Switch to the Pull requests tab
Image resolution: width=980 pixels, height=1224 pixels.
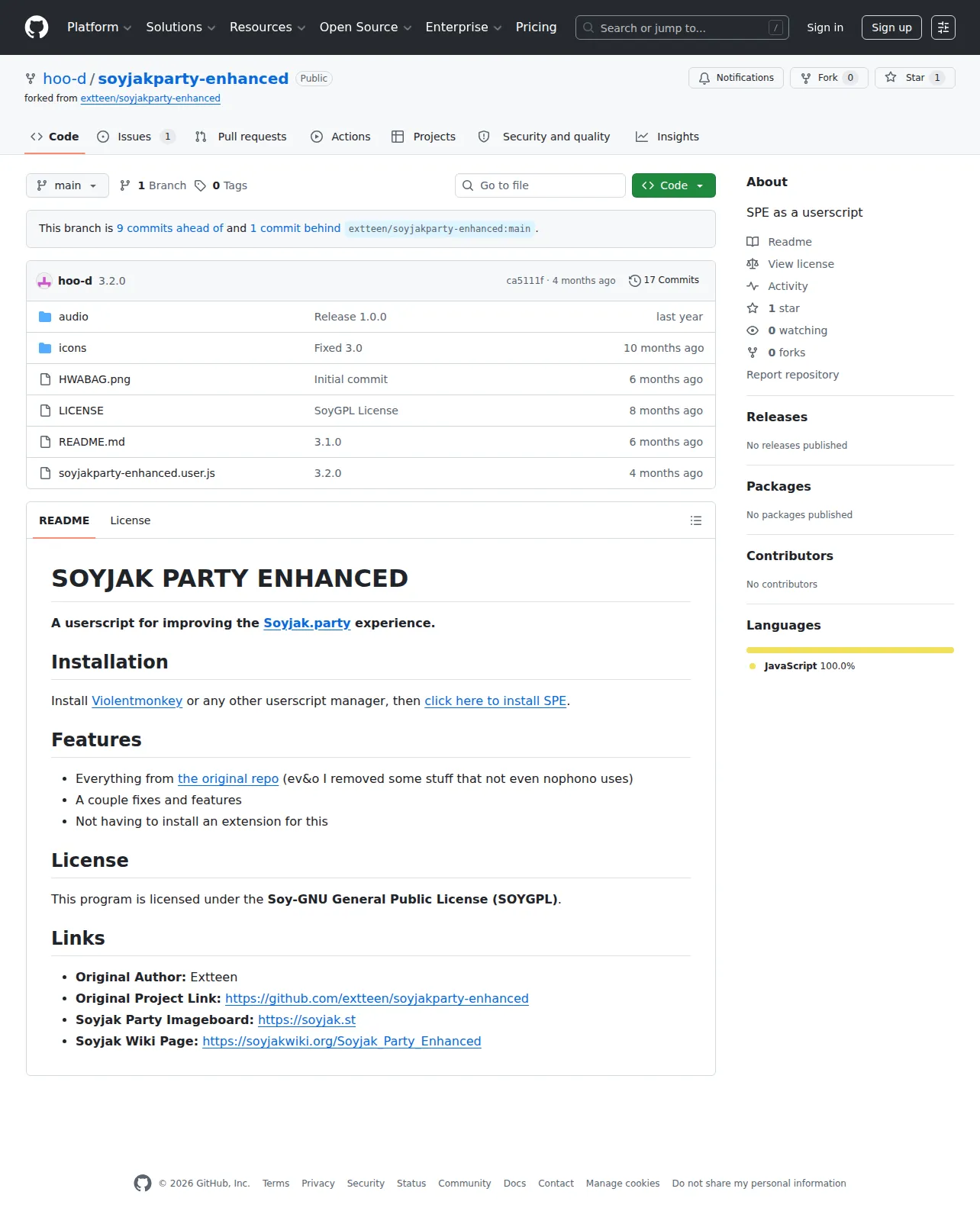(x=241, y=137)
